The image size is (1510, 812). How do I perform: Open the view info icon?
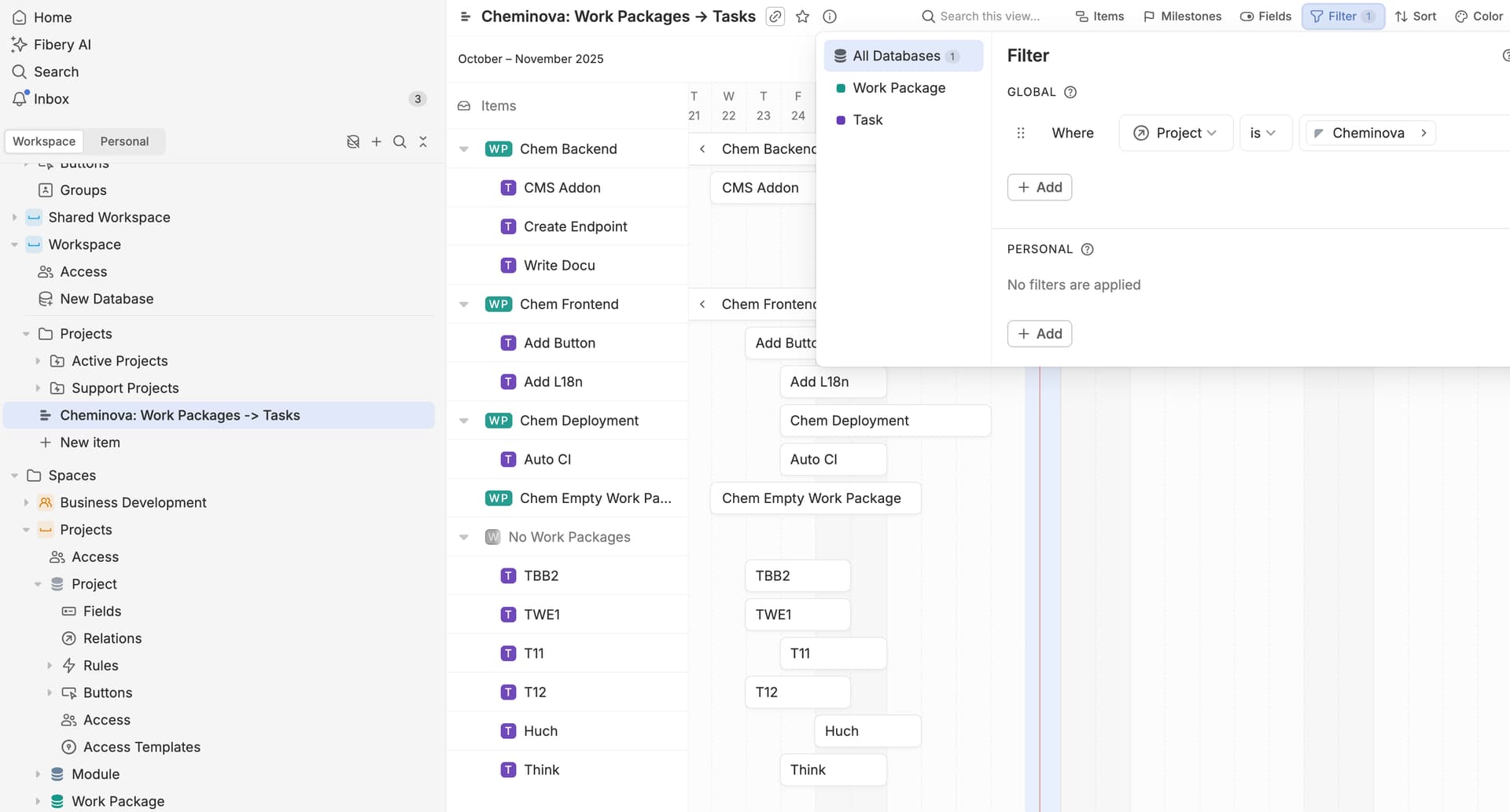click(x=830, y=17)
